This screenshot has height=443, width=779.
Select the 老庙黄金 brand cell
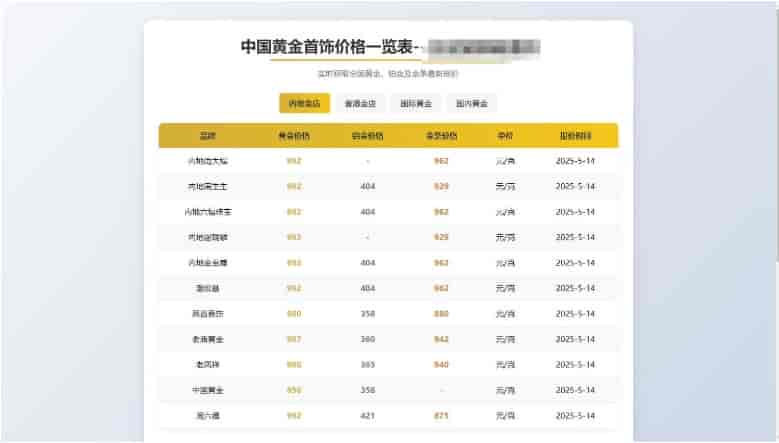click(x=208, y=339)
